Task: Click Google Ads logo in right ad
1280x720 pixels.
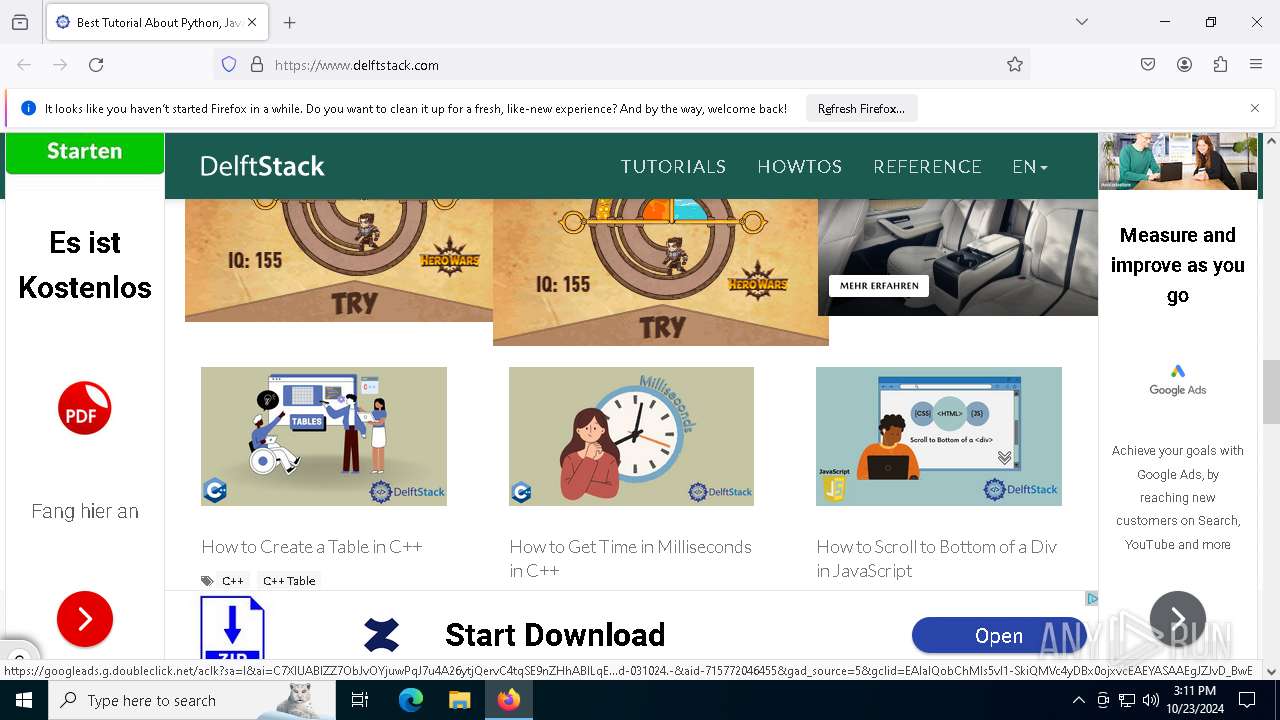Action: (x=1178, y=381)
